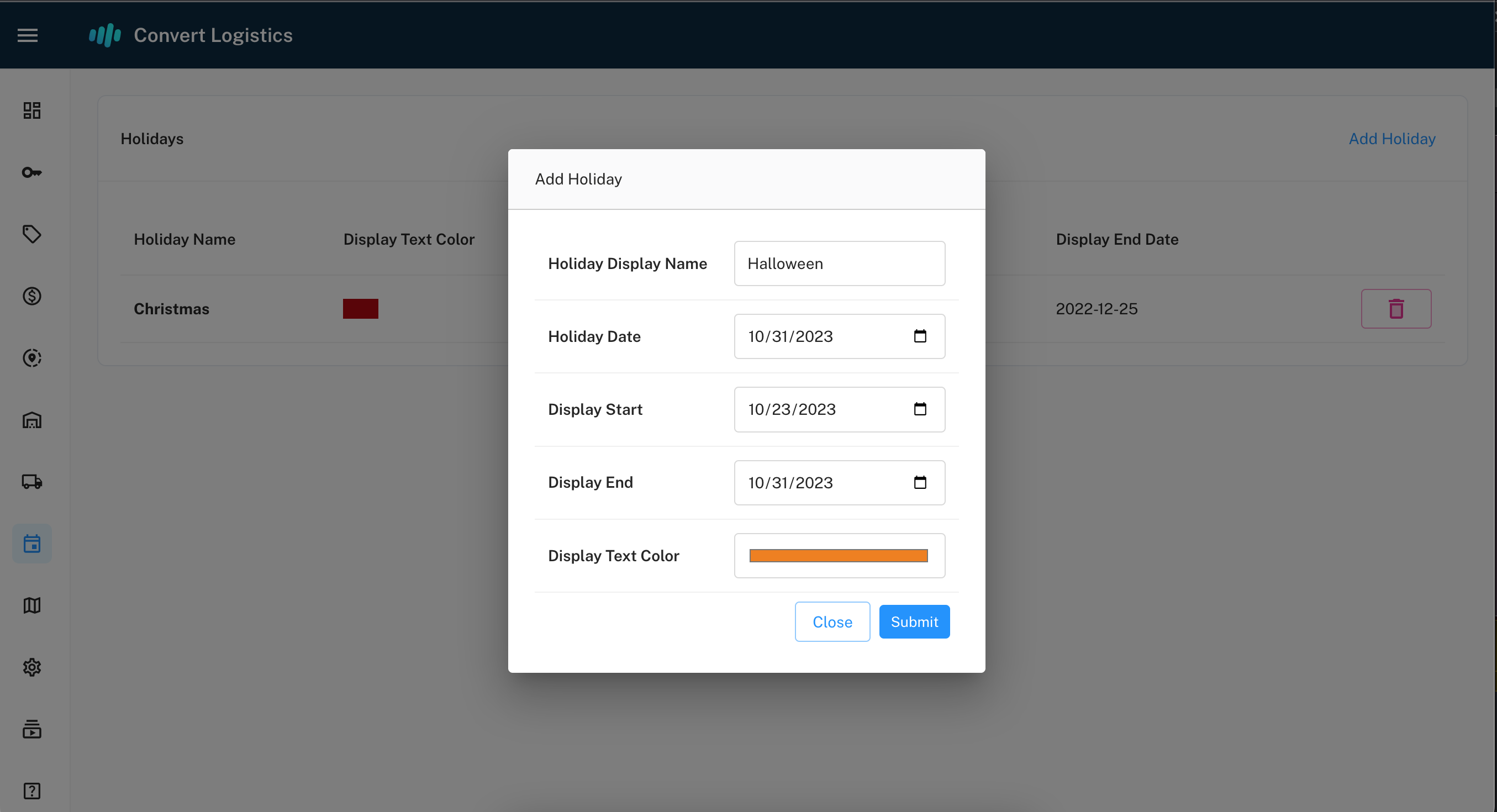This screenshot has height=812, width=1497.
Task: Select the warehouse icon in sidebar
Action: (x=32, y=420)
